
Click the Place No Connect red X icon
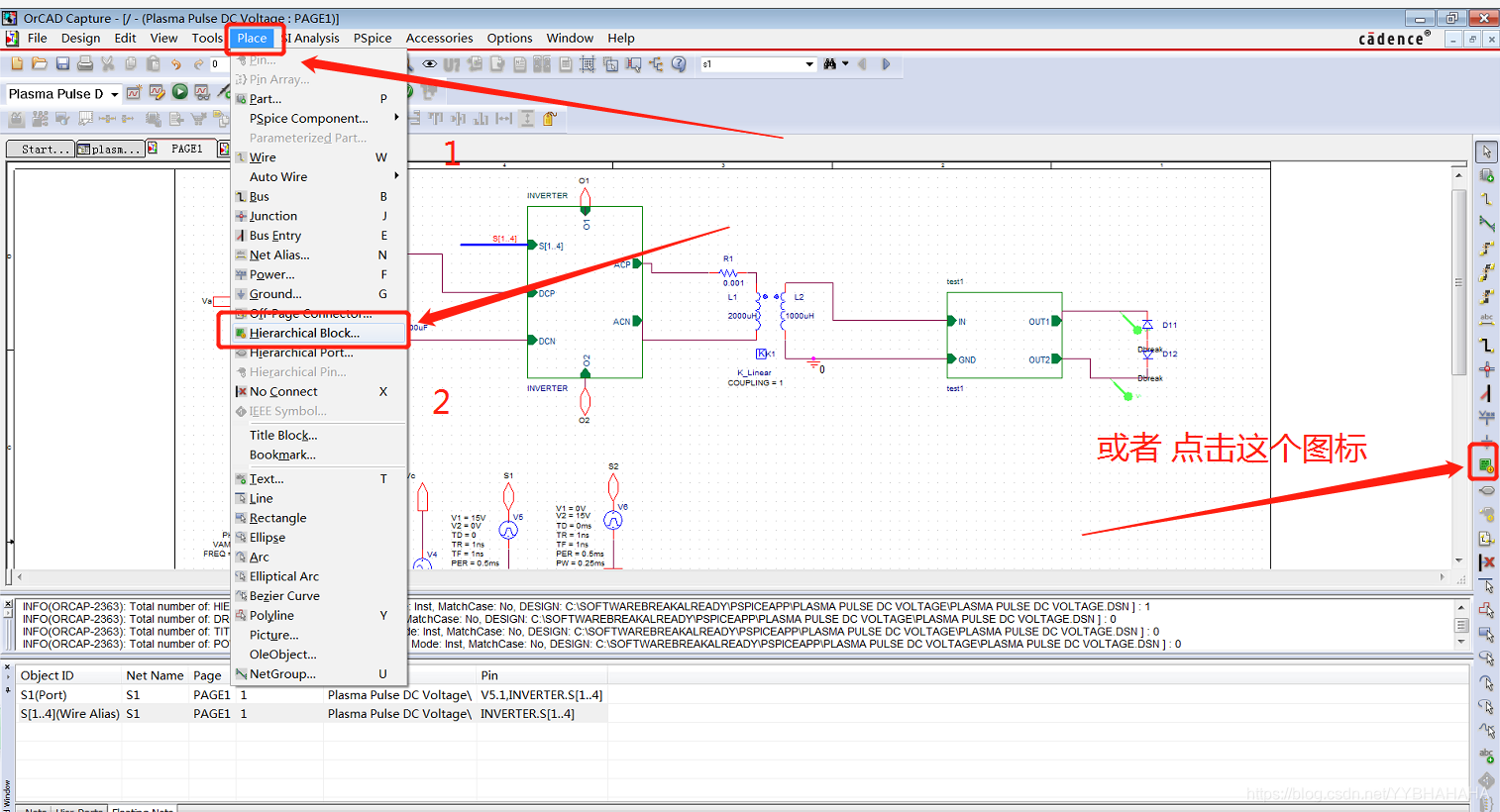[1486, 561]
